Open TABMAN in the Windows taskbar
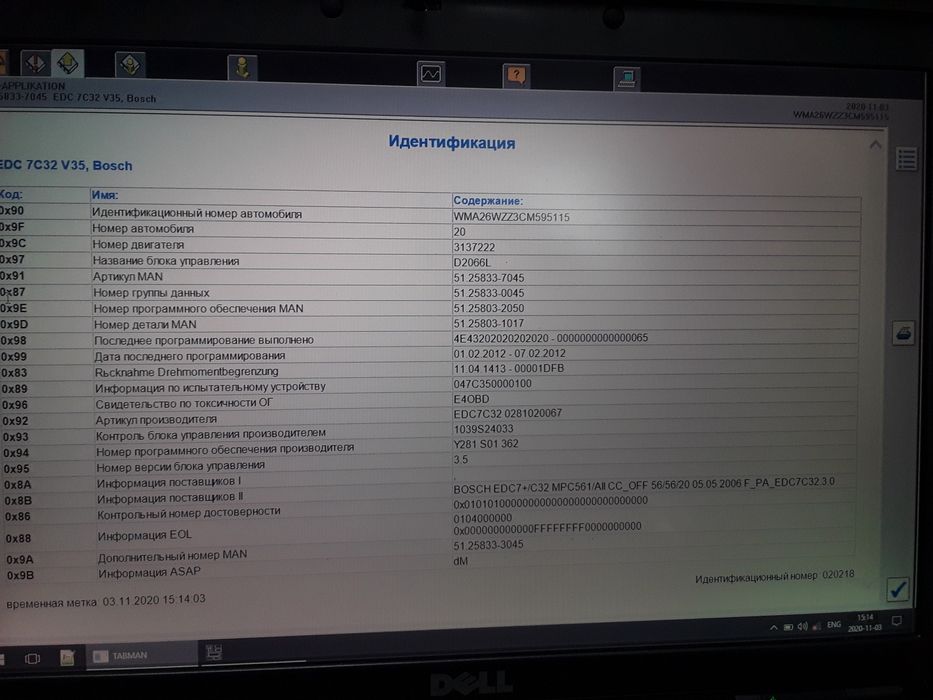The width and height of the screenshot is (933, 700). tap(142, 655)
